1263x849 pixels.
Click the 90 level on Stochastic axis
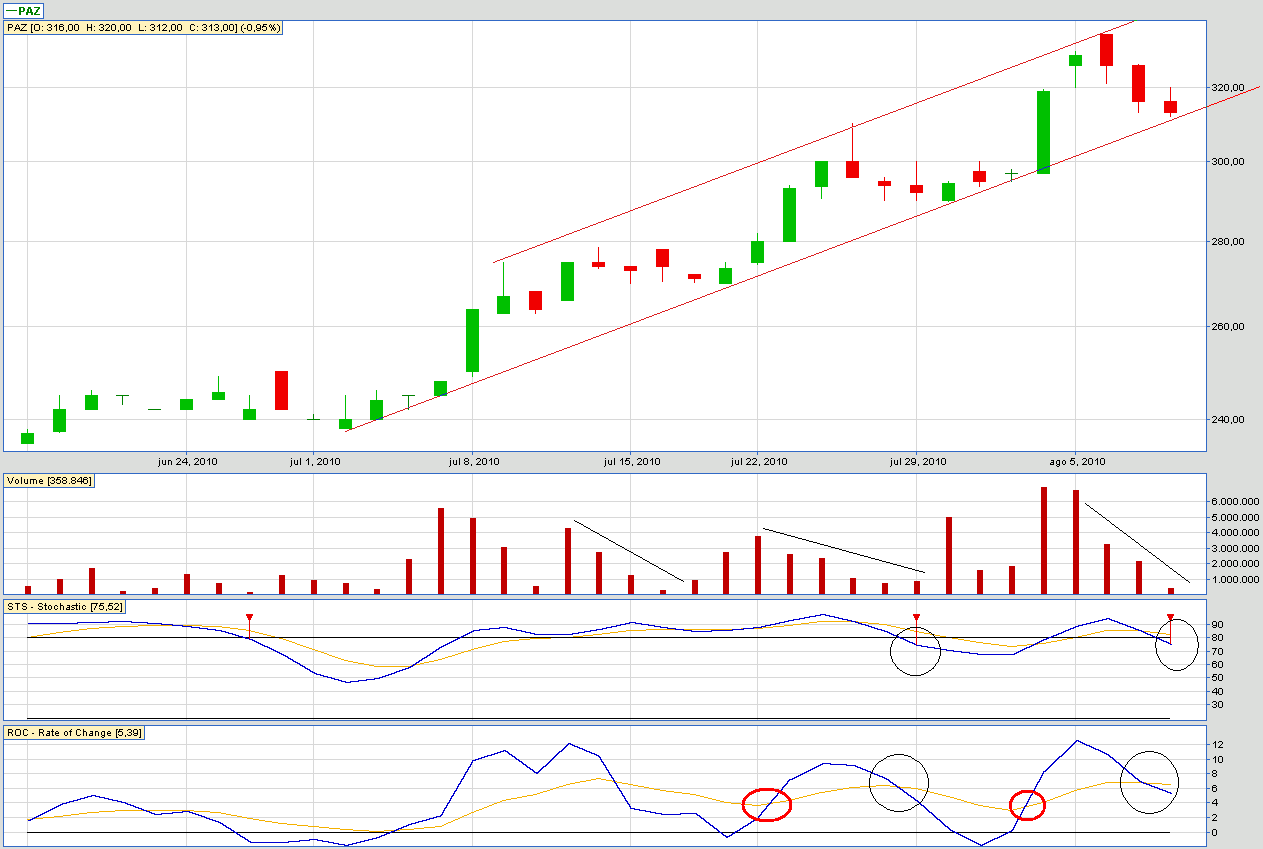pyautogui.click(x=1215, y=624)
